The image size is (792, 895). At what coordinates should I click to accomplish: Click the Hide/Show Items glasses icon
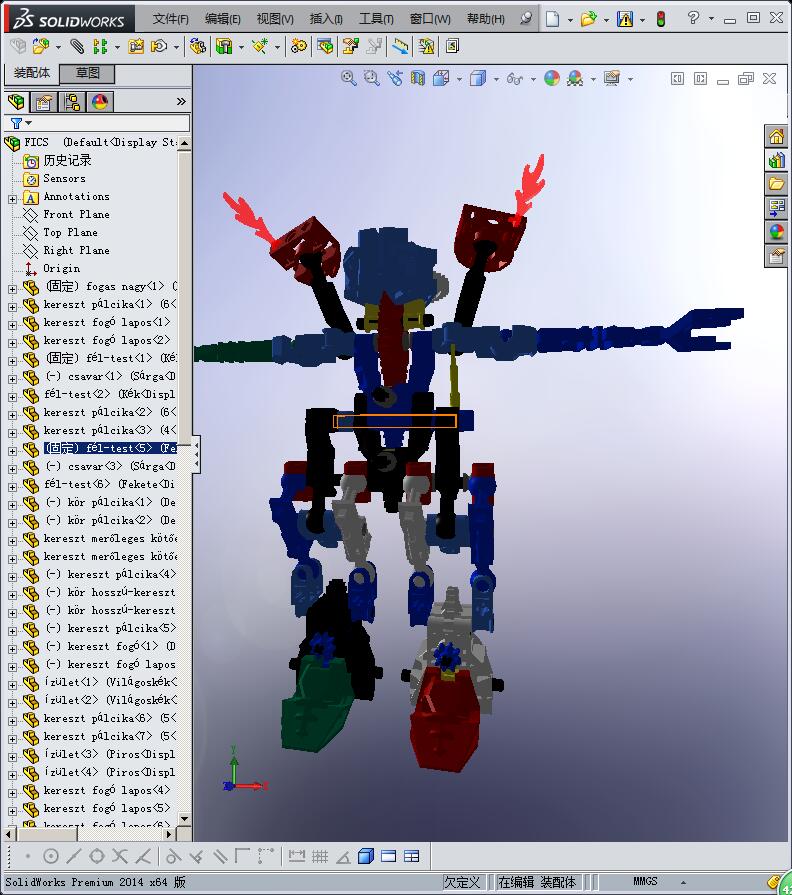[515, 79]
